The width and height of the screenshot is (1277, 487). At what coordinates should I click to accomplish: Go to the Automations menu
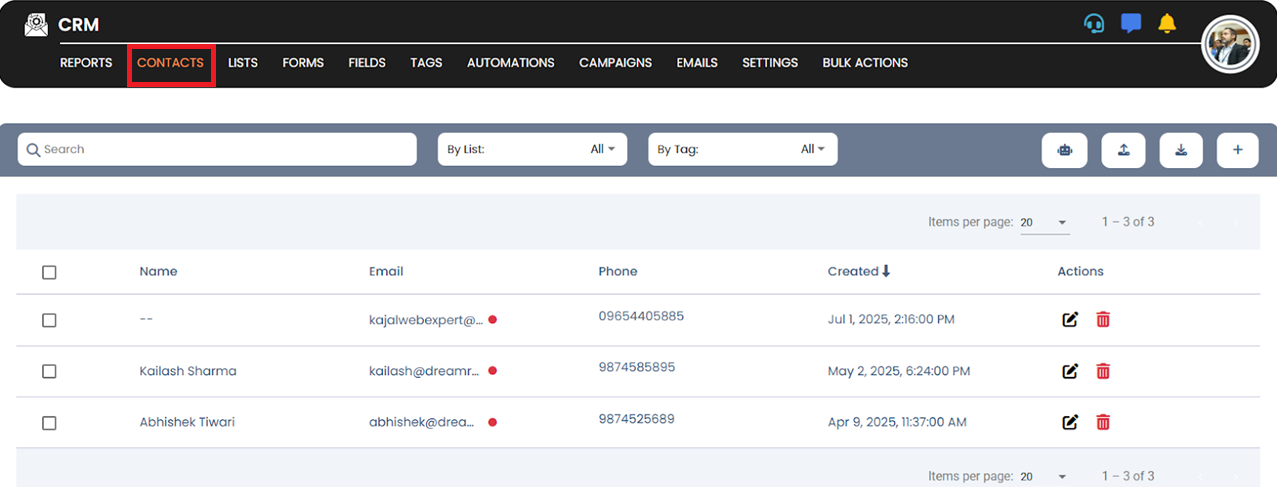click(510, 63)
